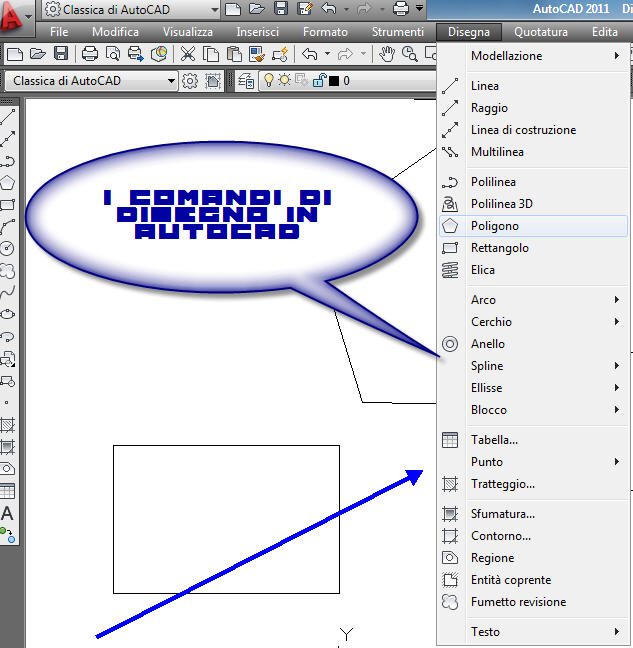Image resolution: width=633 pixels, height=648 pixels.
Task: Click Plot Preview icon
Action: (113, 54)
